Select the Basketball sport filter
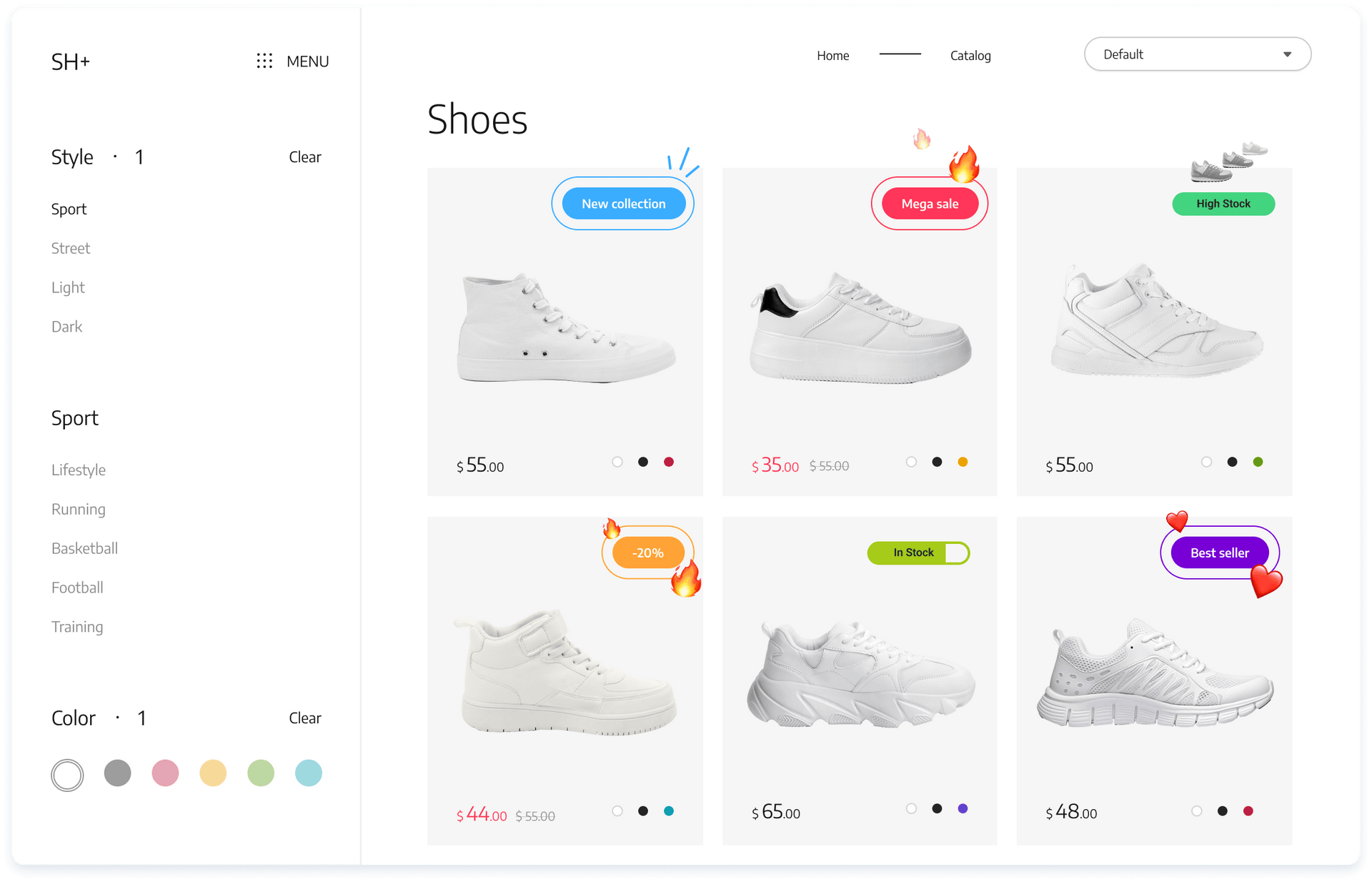The image size is (1372, 882). (x=84, y=548)
